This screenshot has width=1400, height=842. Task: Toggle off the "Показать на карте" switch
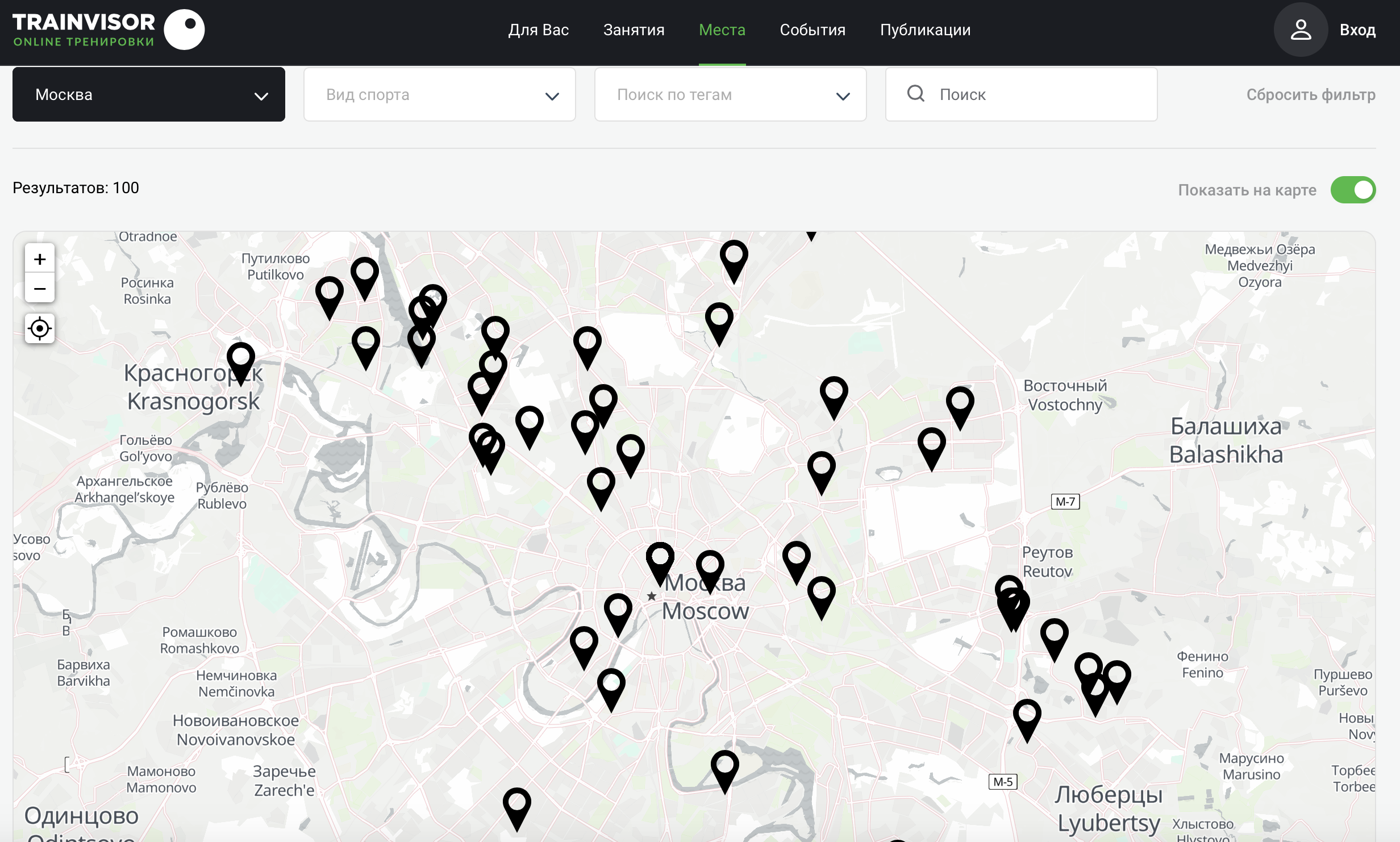coord(1352,190)
